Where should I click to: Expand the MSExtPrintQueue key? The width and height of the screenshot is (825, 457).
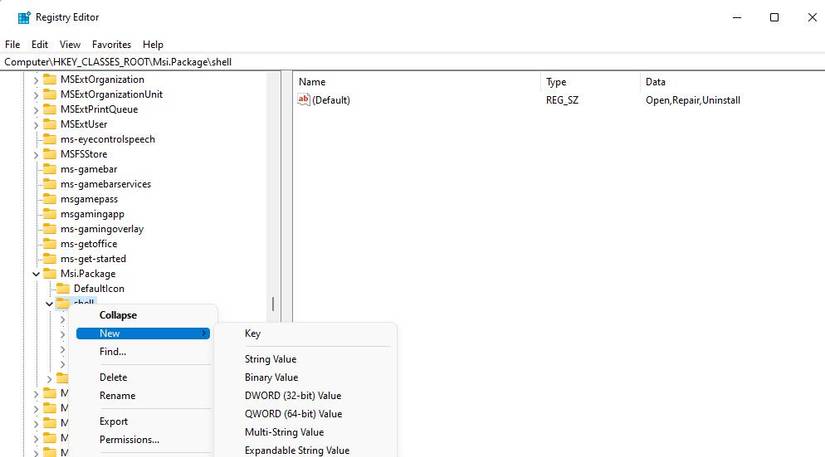coord(36,110)
